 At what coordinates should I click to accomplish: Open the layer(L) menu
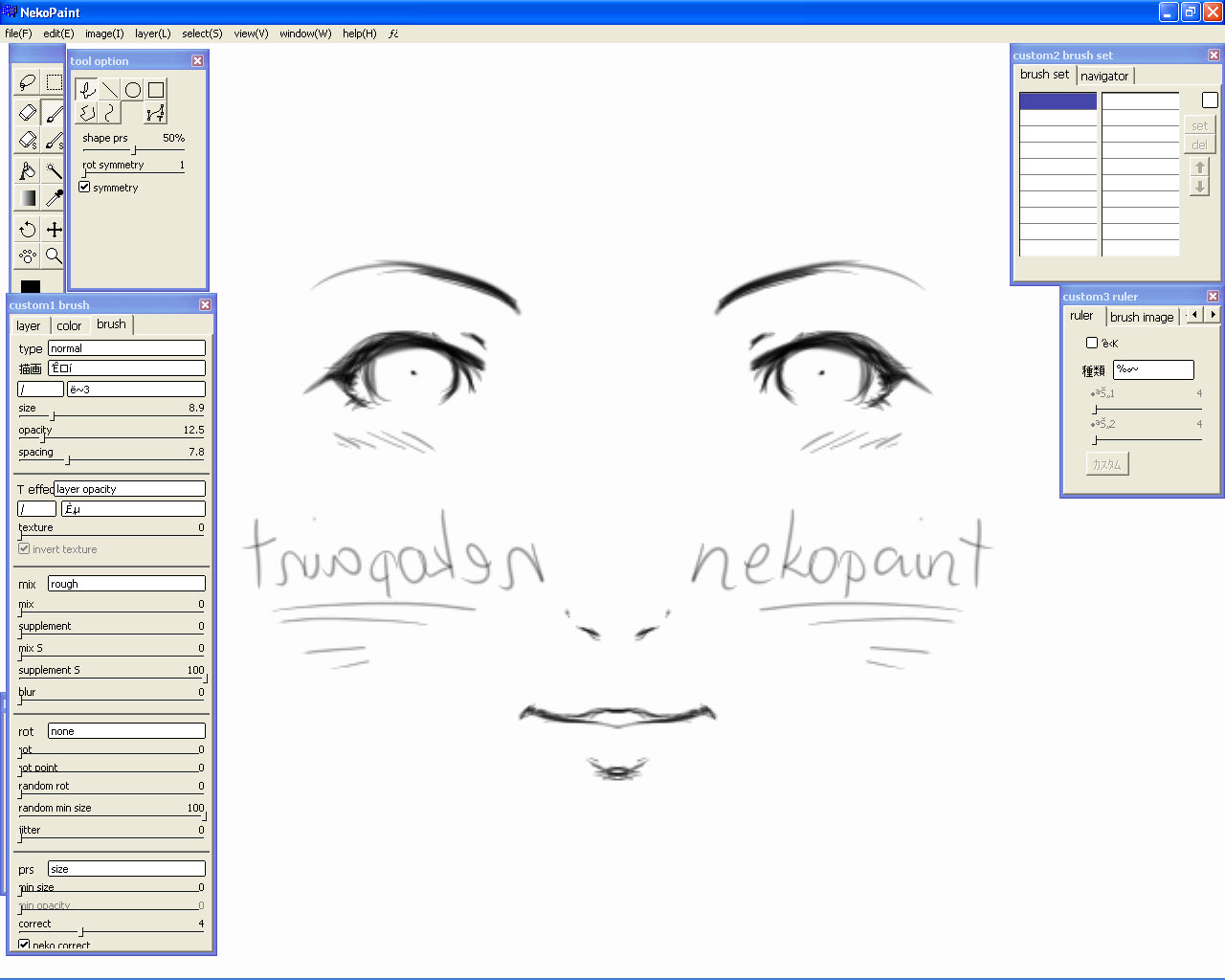point(153,33)
